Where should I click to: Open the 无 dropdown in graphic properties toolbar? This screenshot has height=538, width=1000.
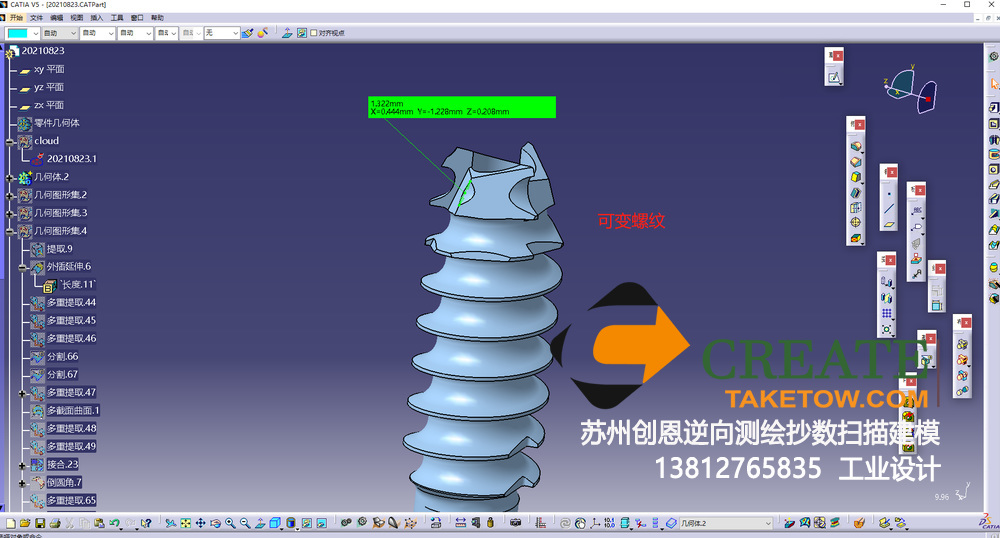tap(235, 33)
